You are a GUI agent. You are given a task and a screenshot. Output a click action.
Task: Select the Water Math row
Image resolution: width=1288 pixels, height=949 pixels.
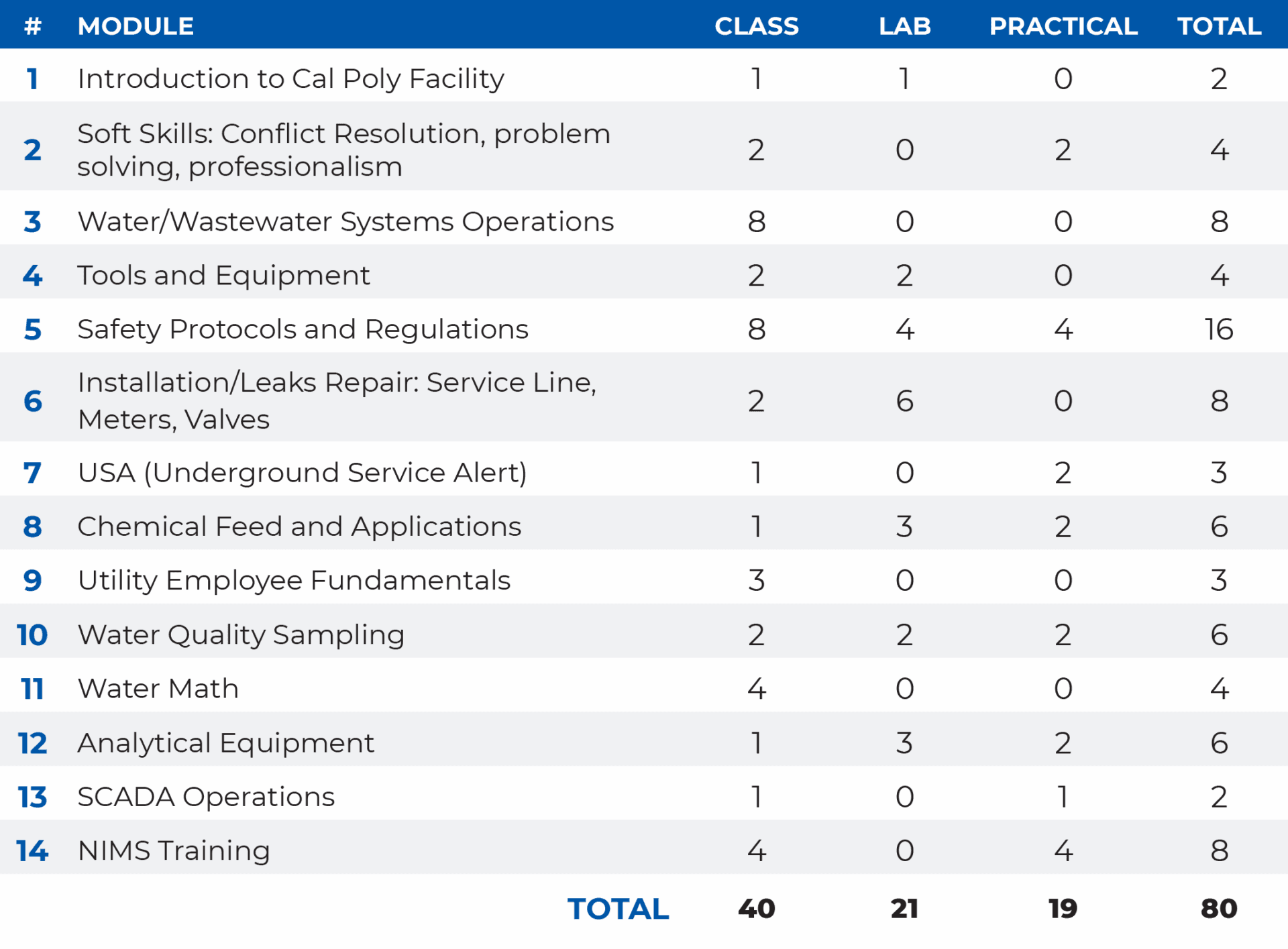click(158, 687)
